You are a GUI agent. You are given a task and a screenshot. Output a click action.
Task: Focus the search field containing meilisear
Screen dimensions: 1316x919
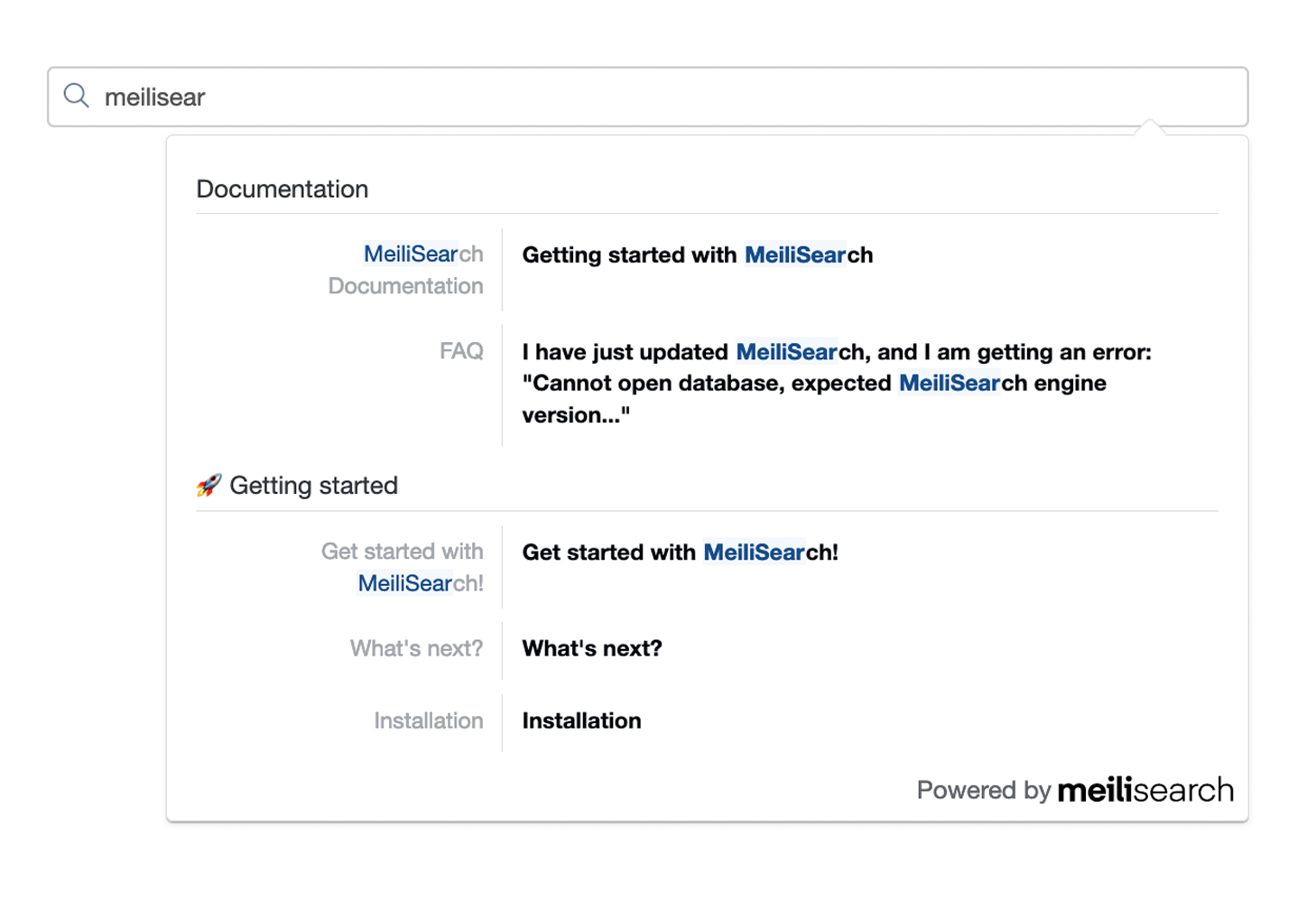tap(647, 97)
